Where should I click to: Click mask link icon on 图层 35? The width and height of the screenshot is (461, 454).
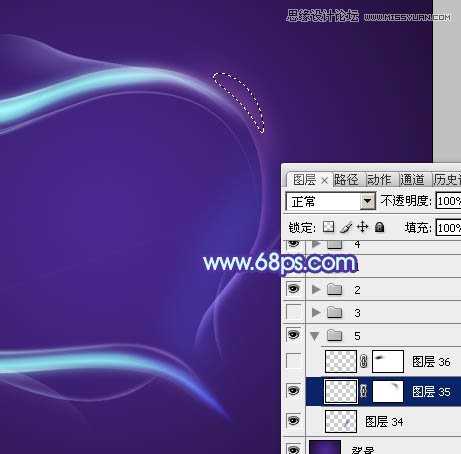[x=364, y=391]
